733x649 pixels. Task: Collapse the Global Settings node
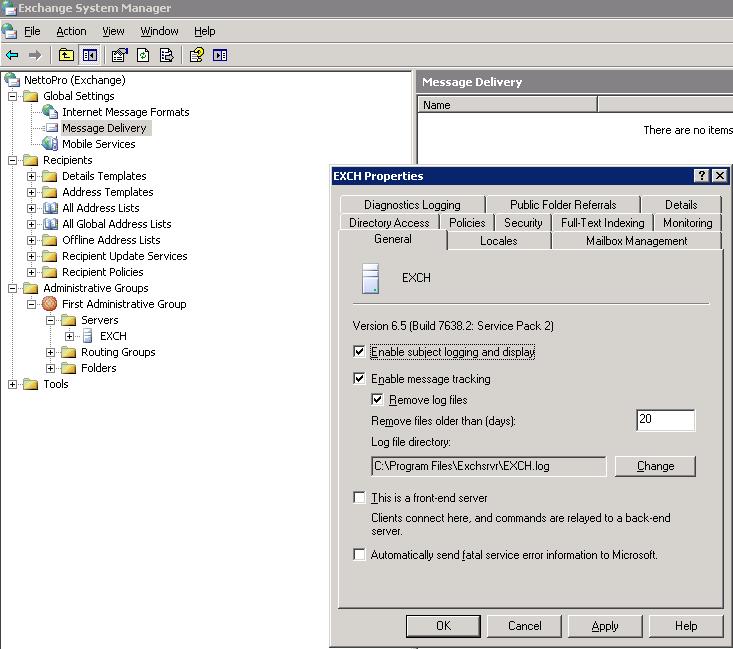(13, 96)
